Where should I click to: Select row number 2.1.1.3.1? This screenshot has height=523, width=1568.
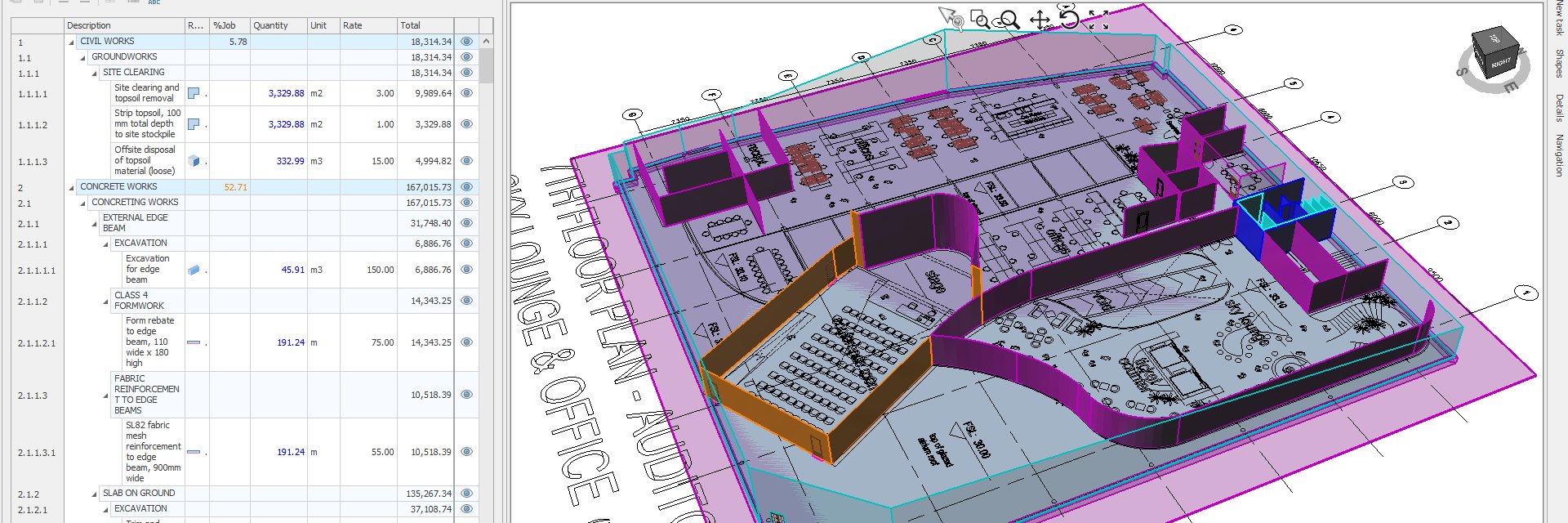click(x=37, y=453)
